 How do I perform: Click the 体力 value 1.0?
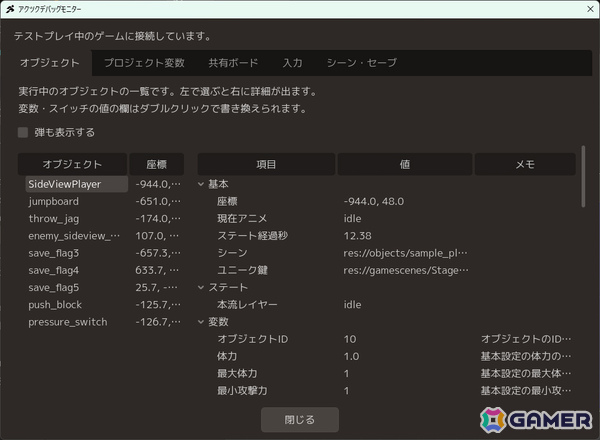point(351,356)
